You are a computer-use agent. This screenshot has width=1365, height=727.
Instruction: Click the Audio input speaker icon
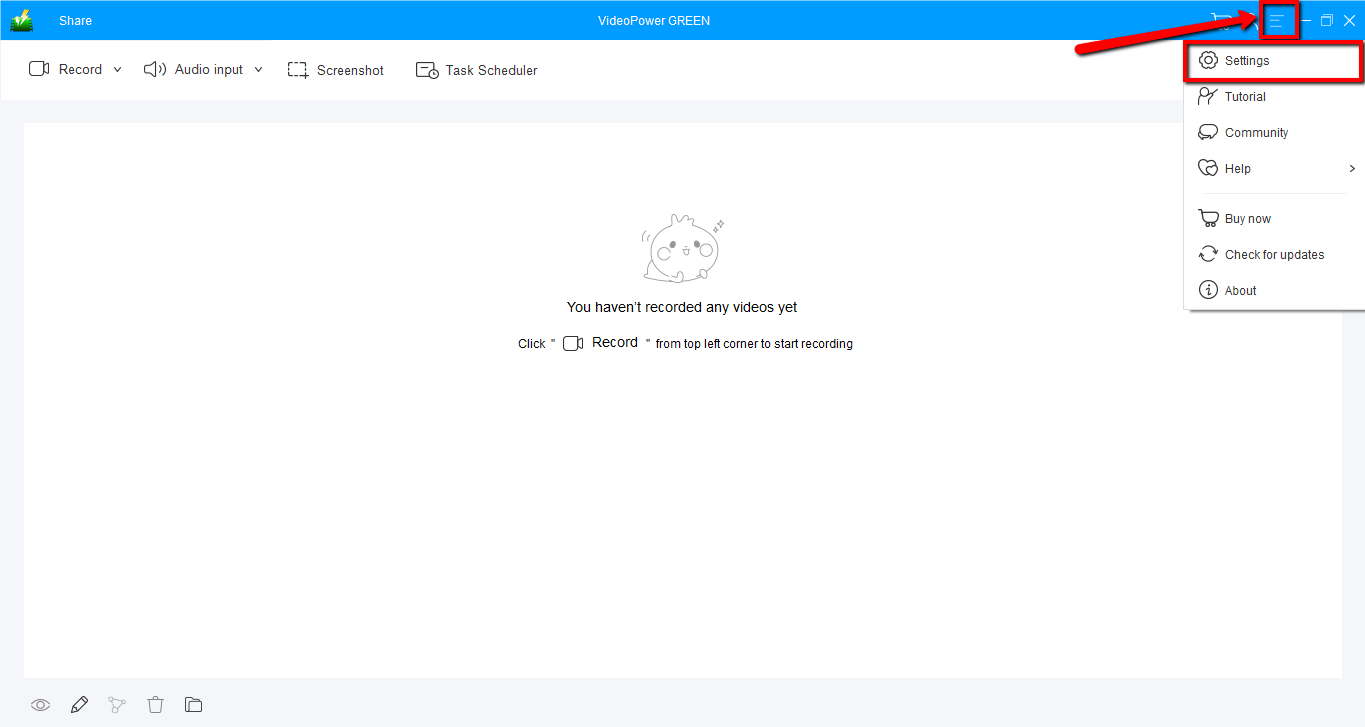(154, 69)
